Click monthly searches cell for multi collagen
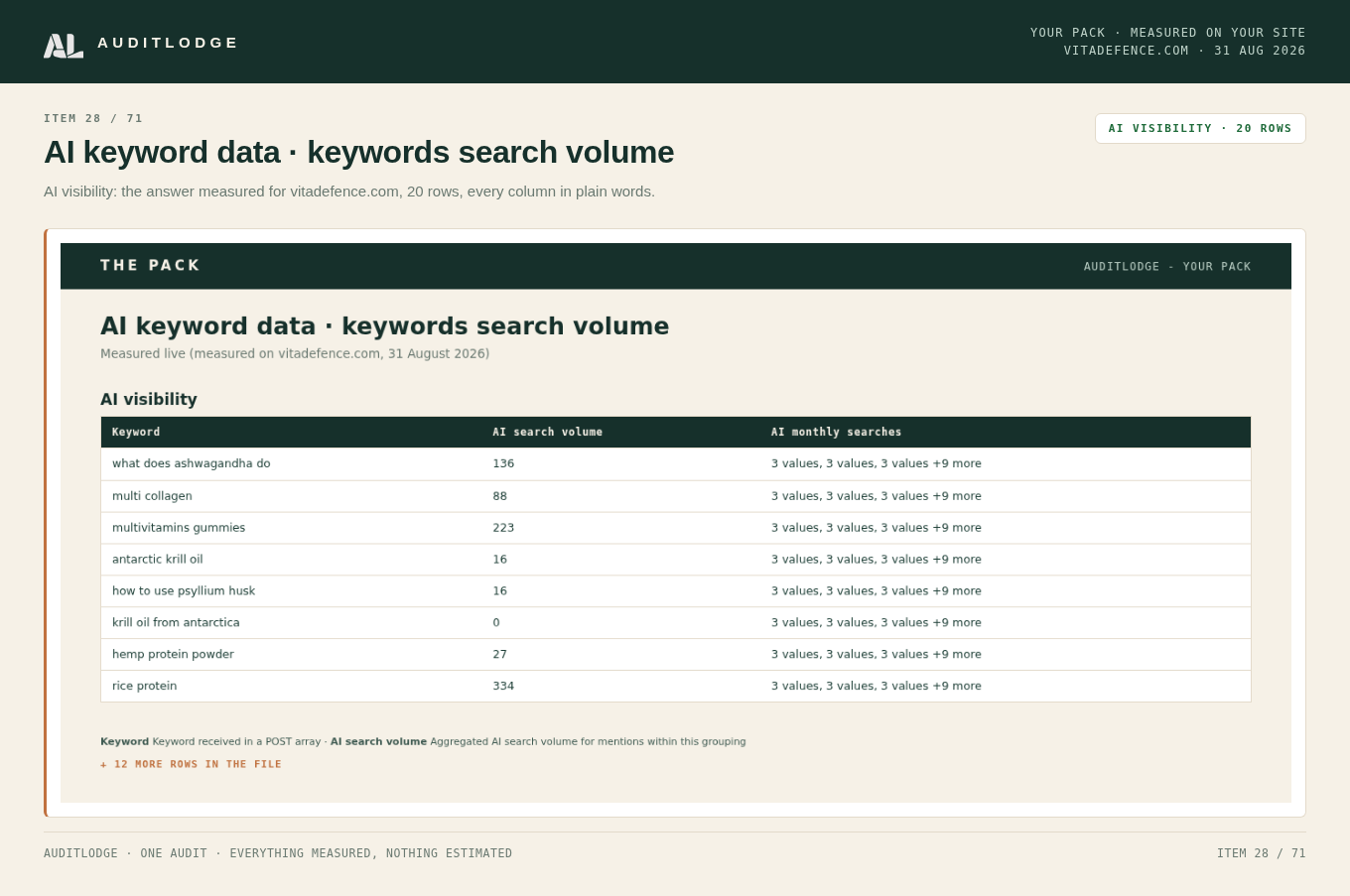This screenshot has height=896, width=1350. pyautogui.click(x=877, y=496)
